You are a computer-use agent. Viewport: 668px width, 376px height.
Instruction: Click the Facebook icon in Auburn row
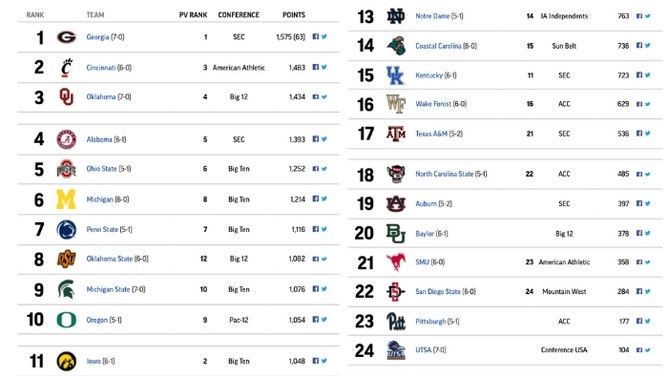tap(639, 204)
